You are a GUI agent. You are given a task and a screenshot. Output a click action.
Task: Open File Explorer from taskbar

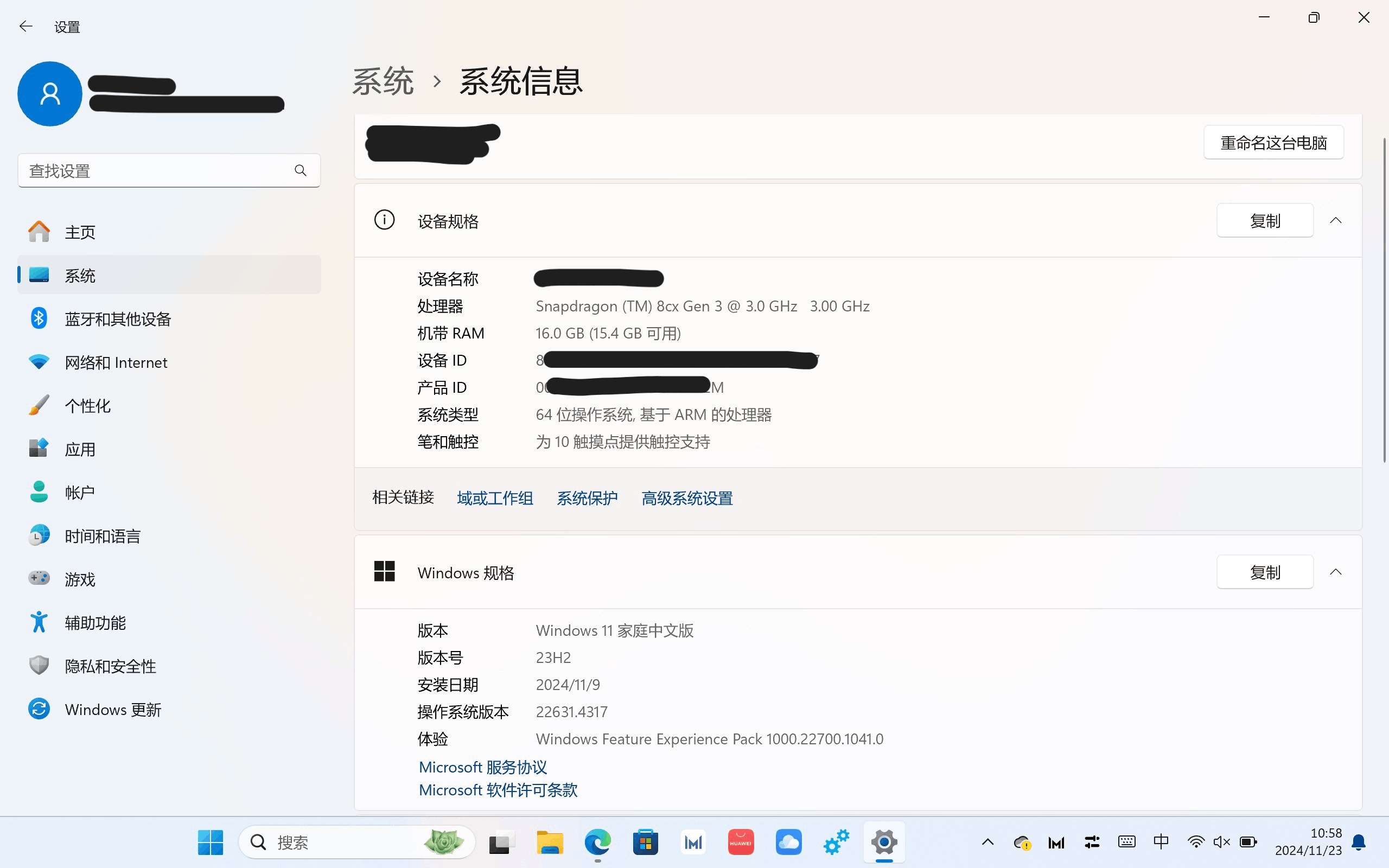pyautogui.click(x=549, y=842)
